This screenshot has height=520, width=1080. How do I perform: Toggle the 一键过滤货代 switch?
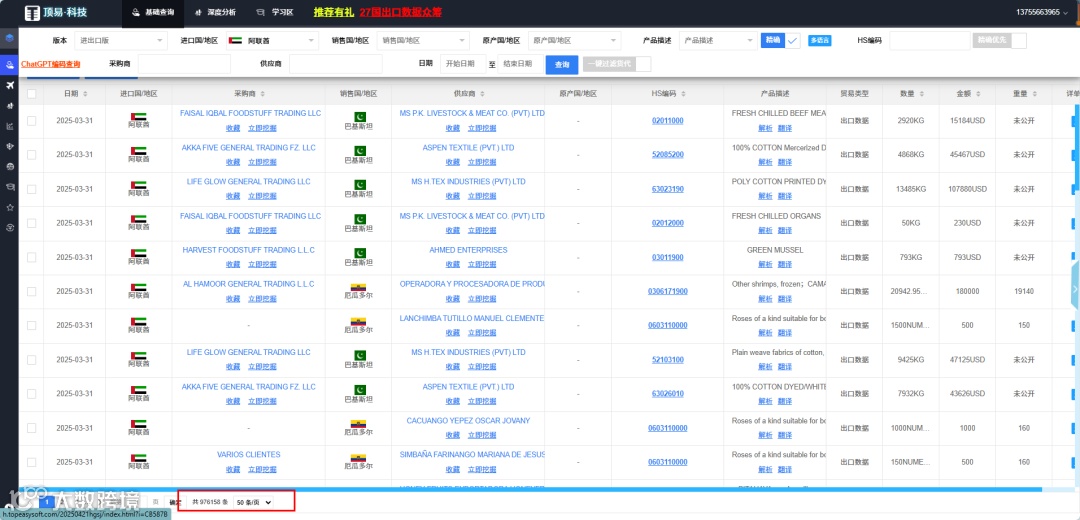pos(617,64)
